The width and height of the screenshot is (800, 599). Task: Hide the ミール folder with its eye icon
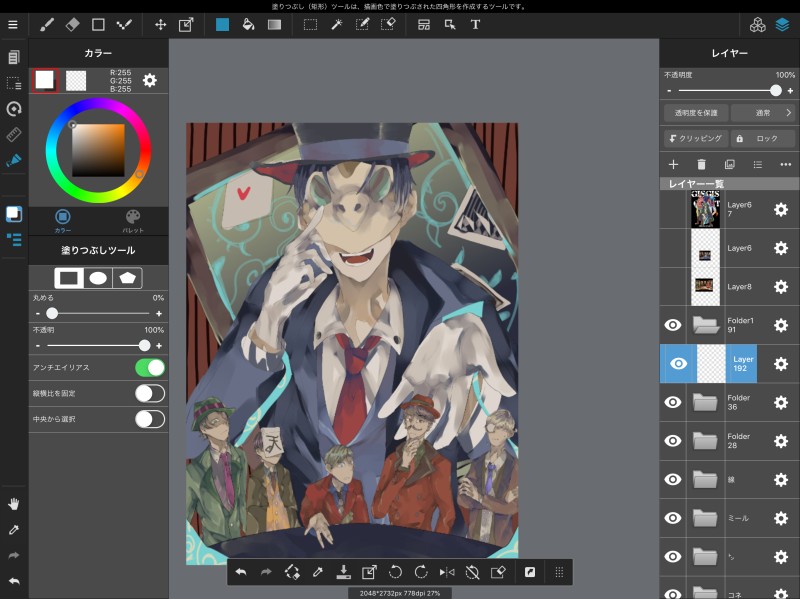point(673,518)
